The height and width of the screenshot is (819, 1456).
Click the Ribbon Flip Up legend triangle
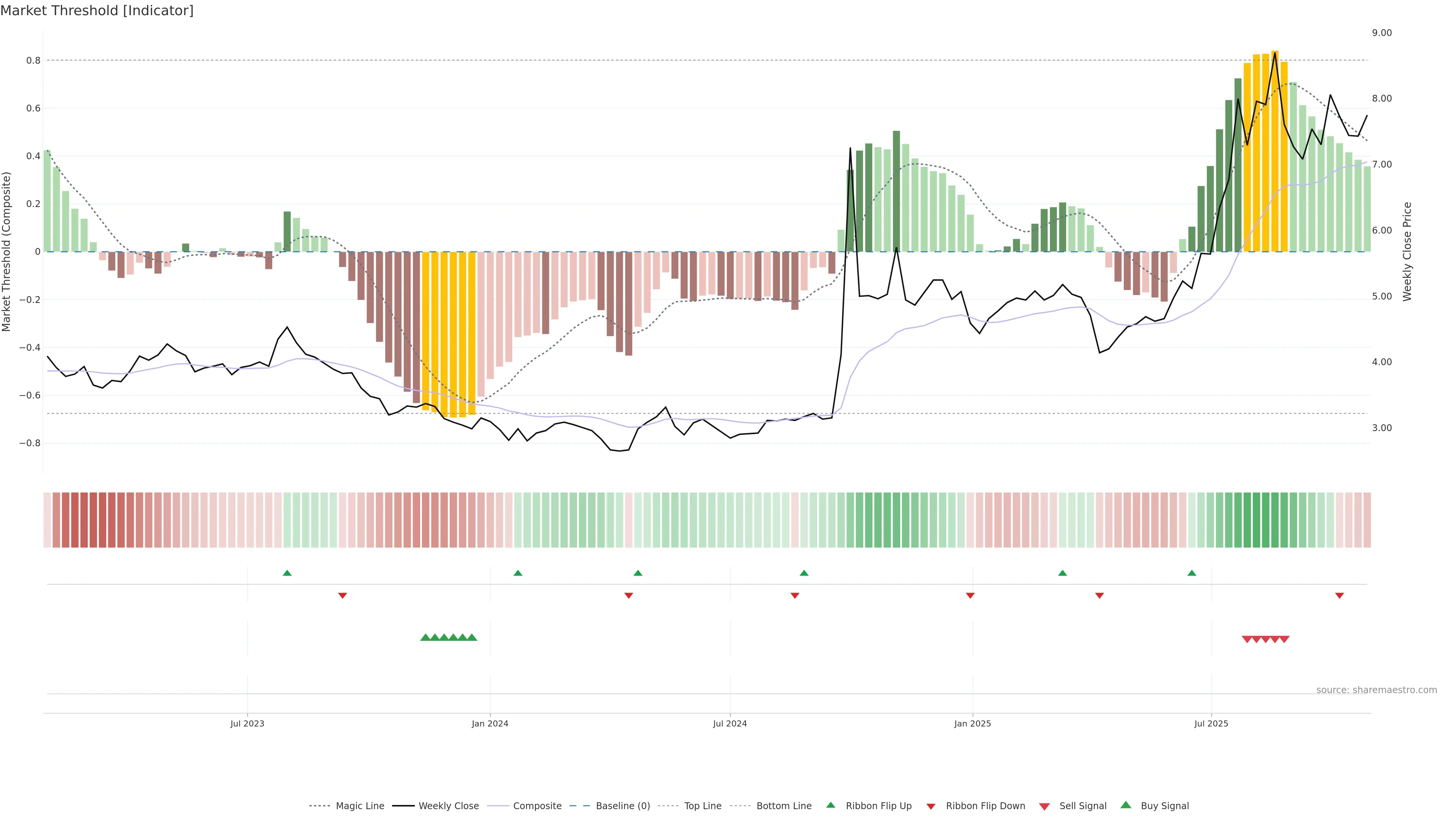(830, 805)
